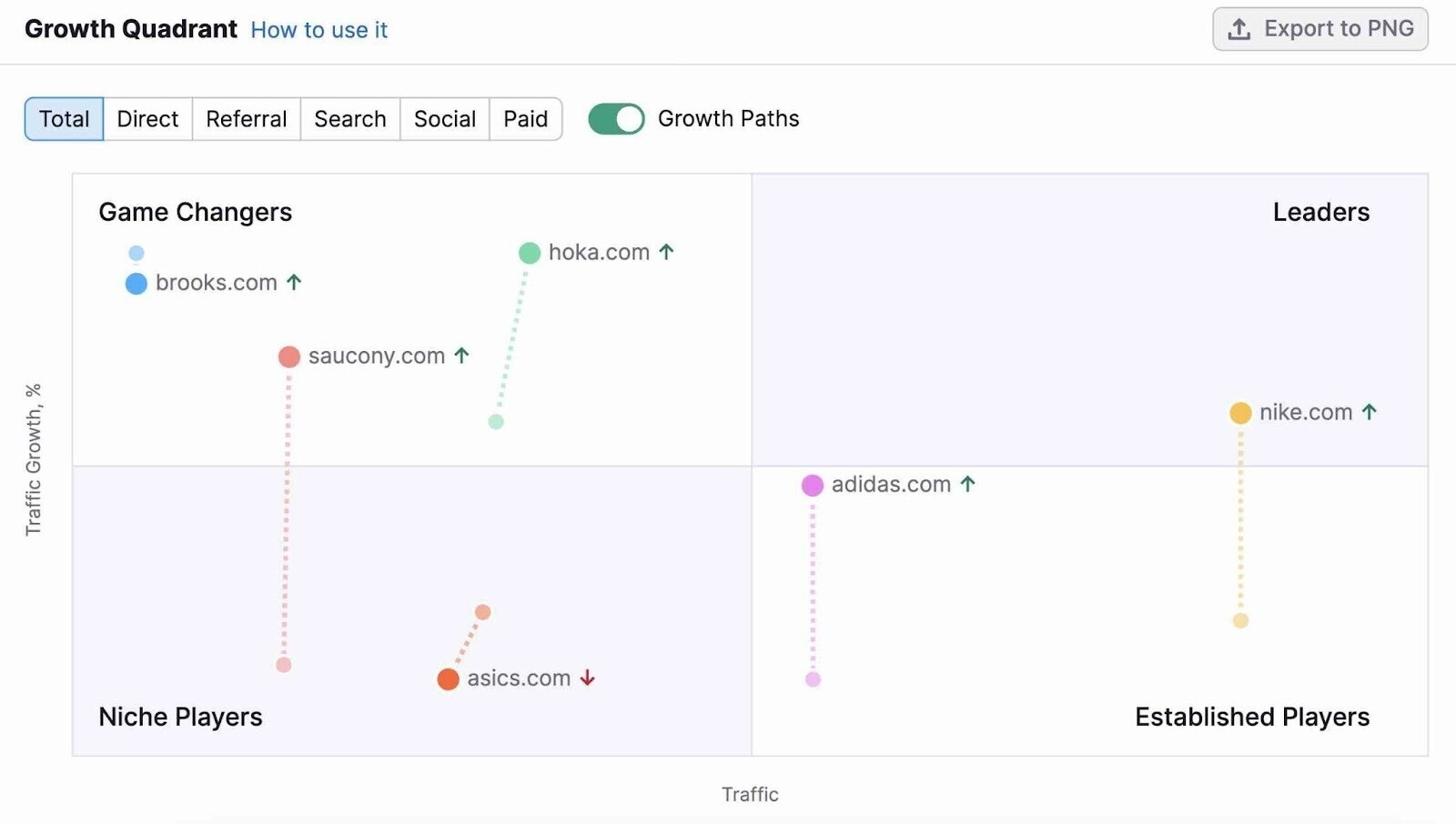Select the saucony.com data point
The width and height of the screenshot is (1456, 824).
pyautogui.click(x=288, y=357)
